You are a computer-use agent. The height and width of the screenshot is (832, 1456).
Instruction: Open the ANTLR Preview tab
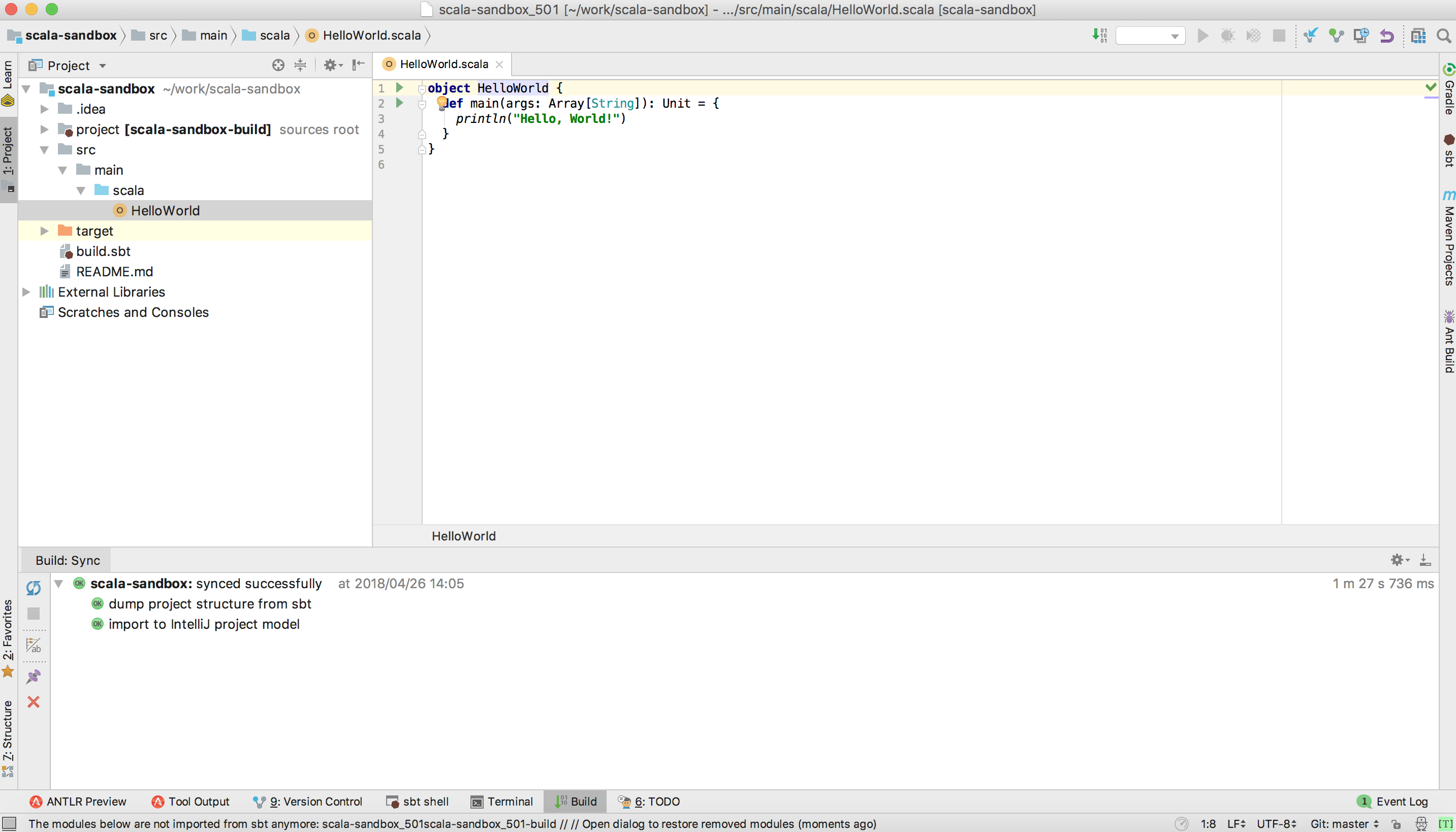[78, 801]
